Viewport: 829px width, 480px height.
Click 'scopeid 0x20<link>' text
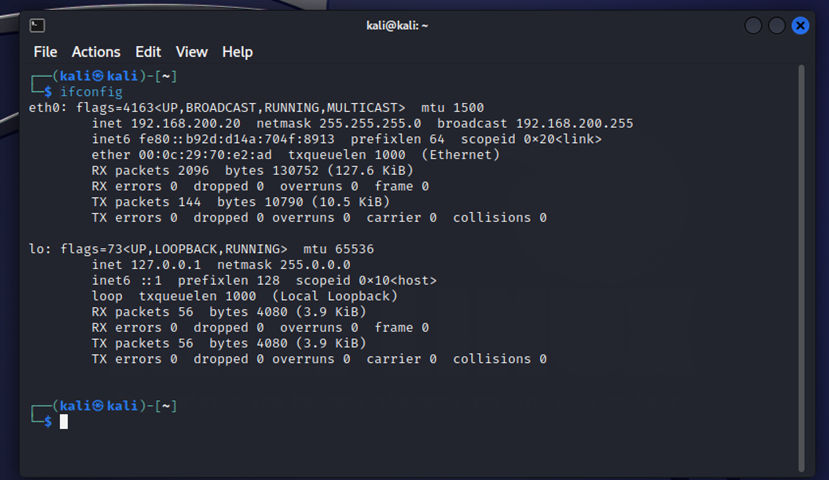[531, 139]
